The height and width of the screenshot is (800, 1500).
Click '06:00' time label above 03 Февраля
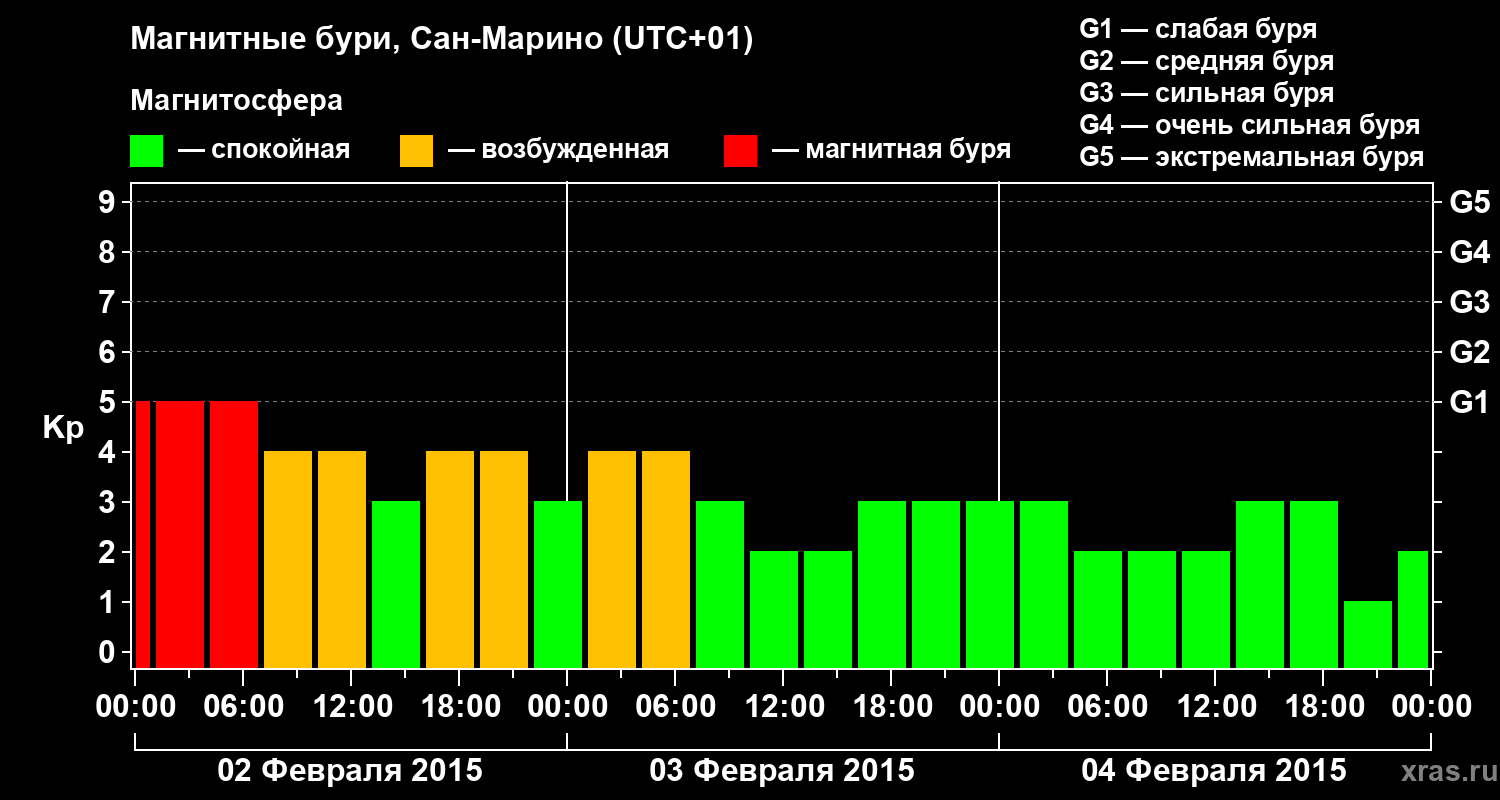coord(675,706)
